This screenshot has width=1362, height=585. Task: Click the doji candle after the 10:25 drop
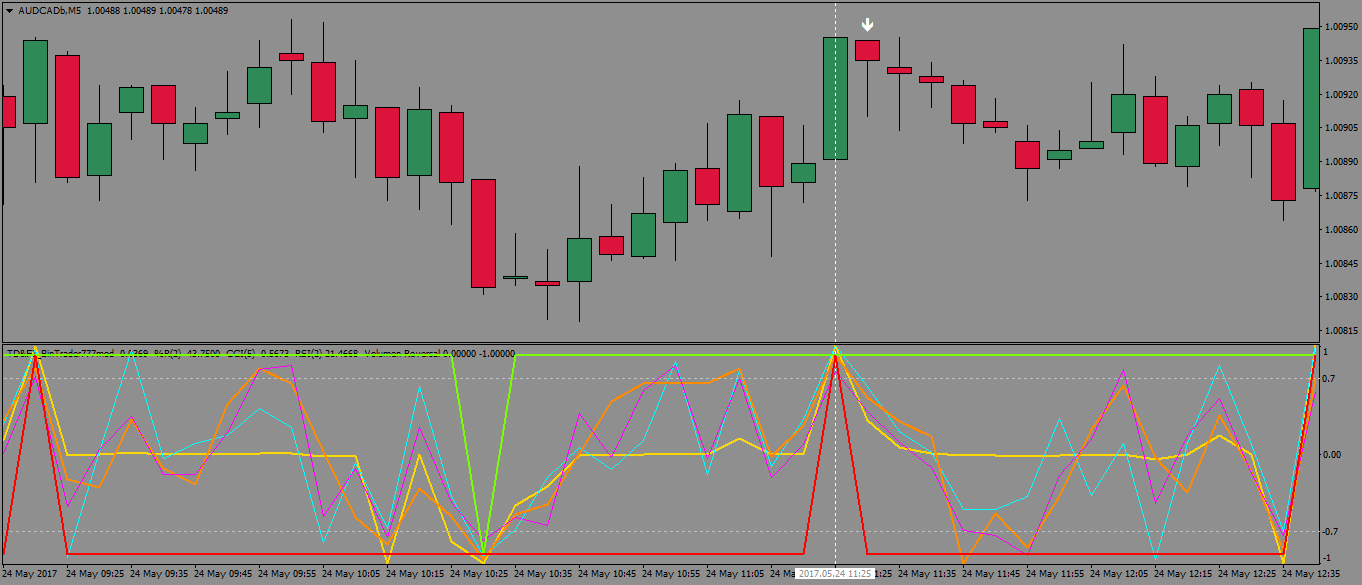tap(515, 277)
